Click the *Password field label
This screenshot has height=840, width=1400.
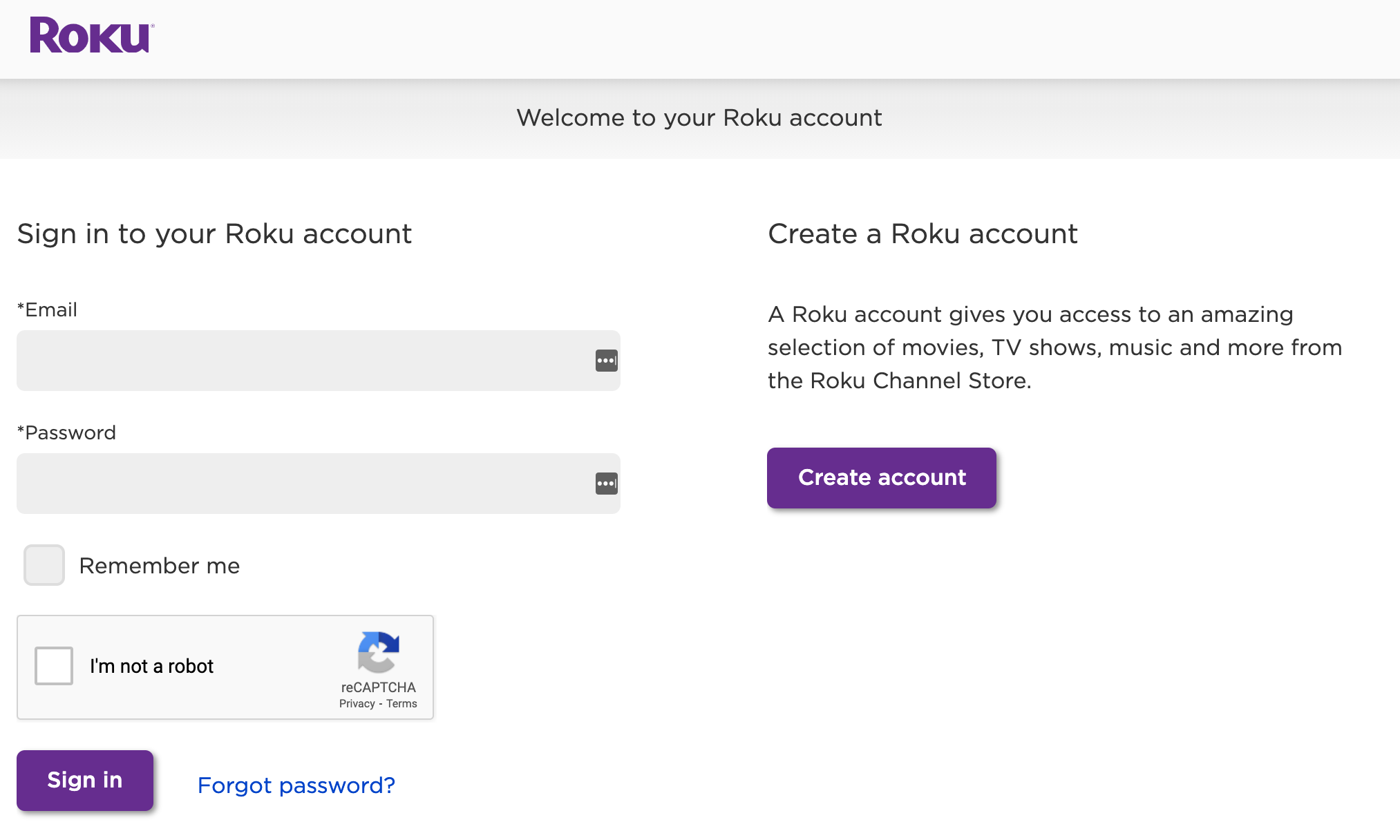click(x=66, y=432)
